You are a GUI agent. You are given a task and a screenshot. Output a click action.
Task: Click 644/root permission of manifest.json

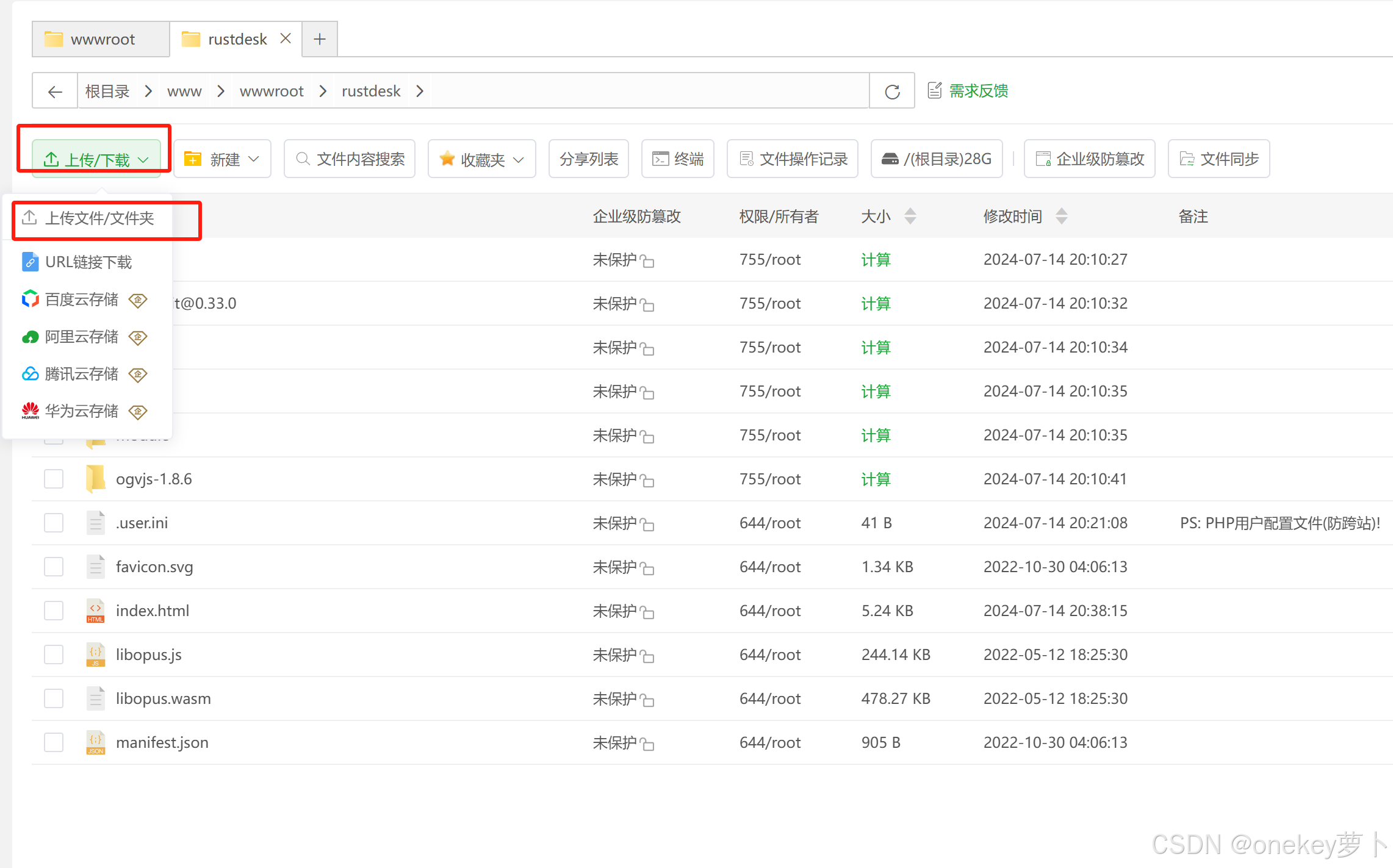point(770,742)
